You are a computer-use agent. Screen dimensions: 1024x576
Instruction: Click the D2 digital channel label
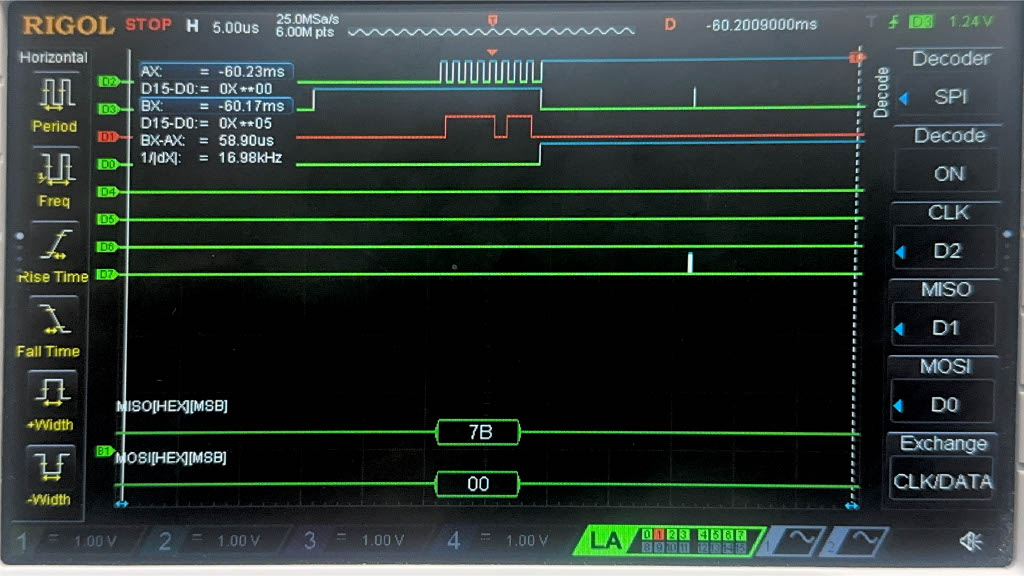click(x=109, y=80)
